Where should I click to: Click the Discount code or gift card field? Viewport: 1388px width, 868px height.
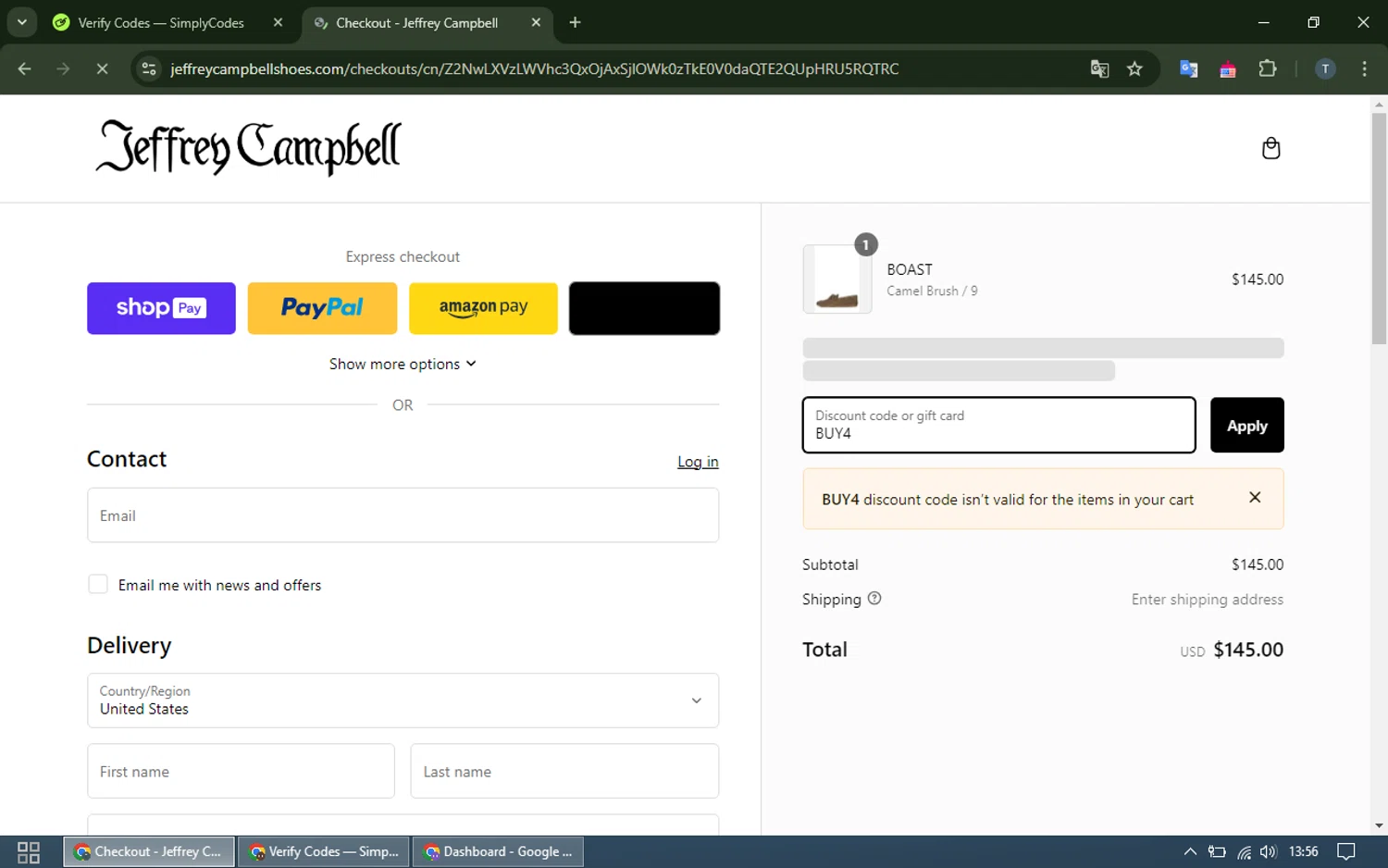(998, 425)
